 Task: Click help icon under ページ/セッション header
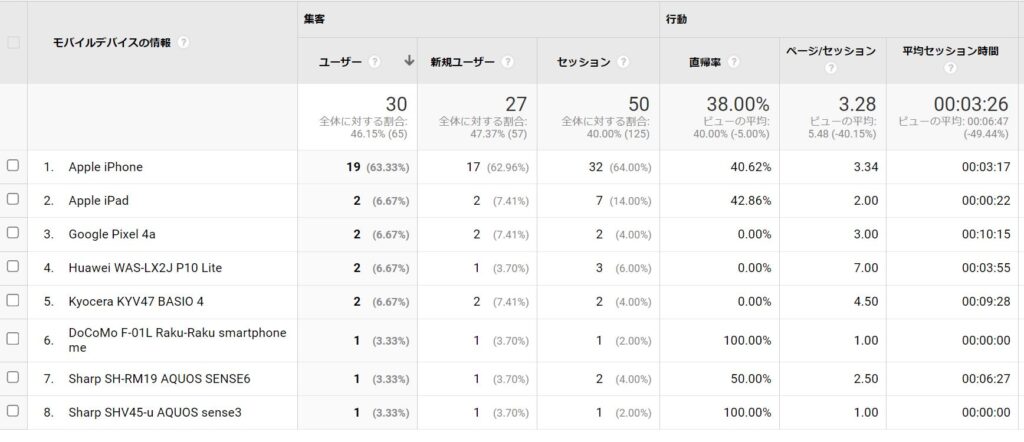830,70
